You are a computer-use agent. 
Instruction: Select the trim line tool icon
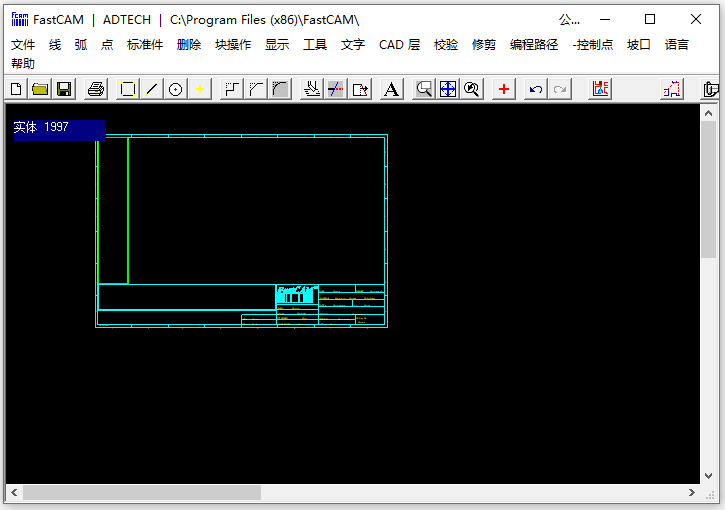[x=336, y=89]
